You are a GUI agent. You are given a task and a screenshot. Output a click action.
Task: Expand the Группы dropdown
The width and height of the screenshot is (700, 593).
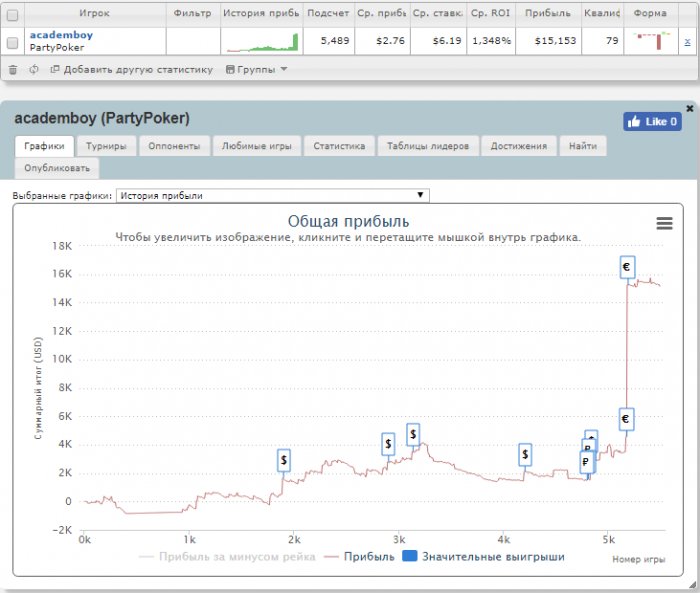pyautogui.click(x=257, y=70)
